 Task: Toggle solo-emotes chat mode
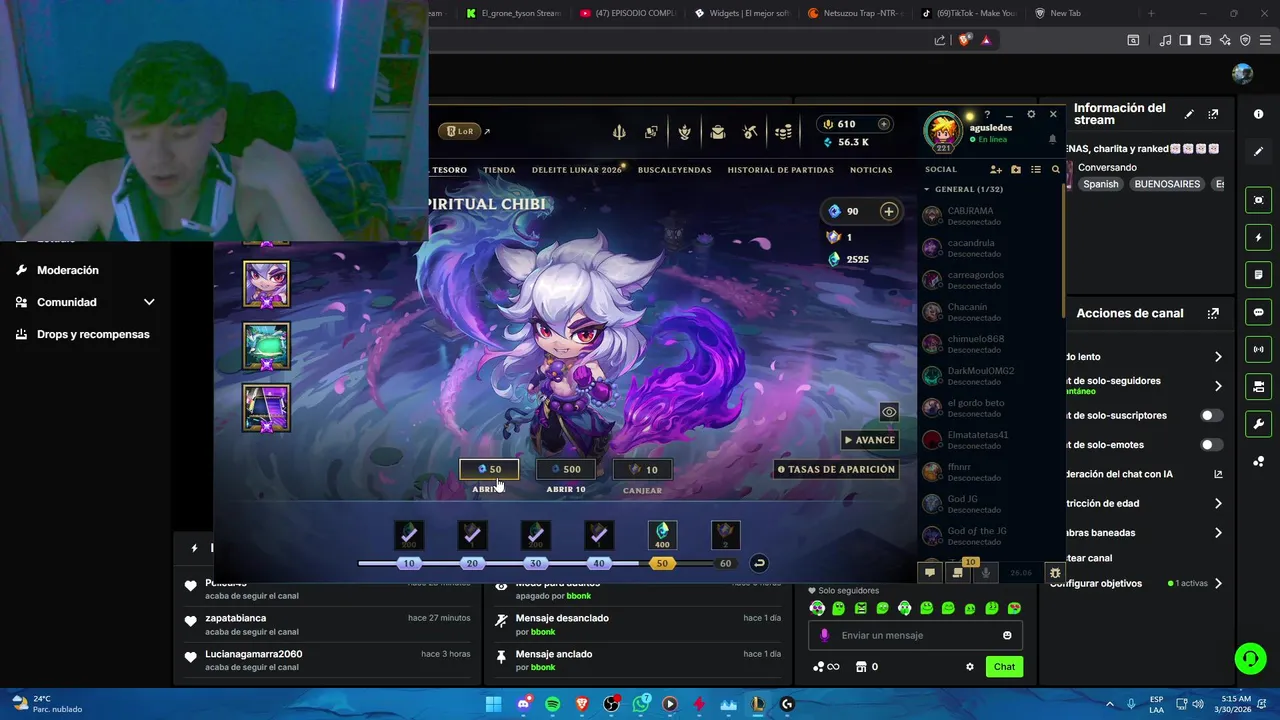pos(1210,445)
